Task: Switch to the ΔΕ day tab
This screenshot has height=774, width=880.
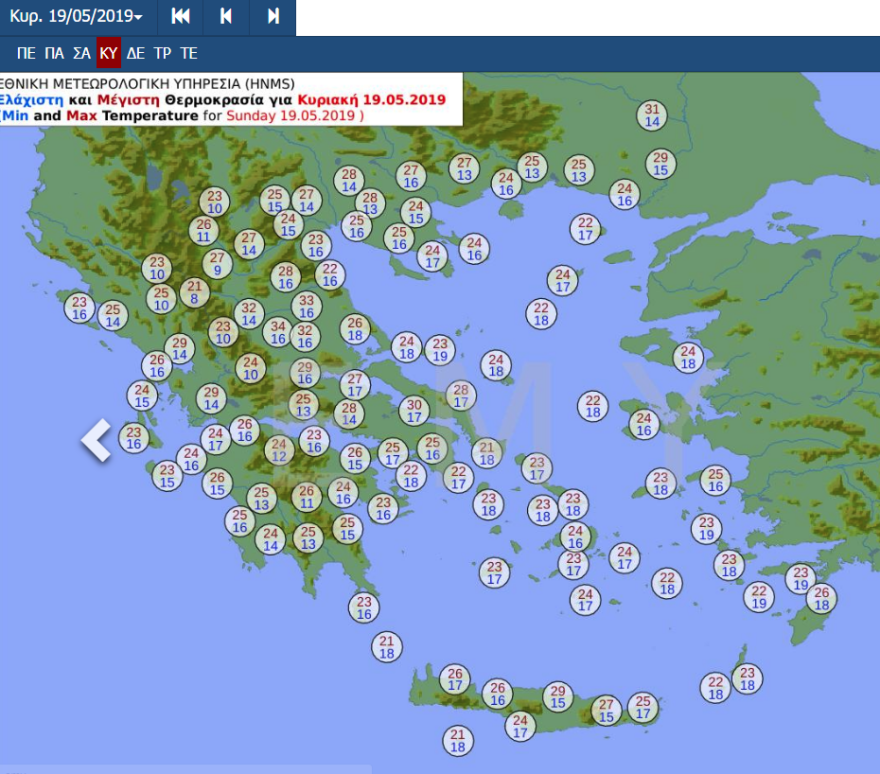Action: tap(136, 53)
